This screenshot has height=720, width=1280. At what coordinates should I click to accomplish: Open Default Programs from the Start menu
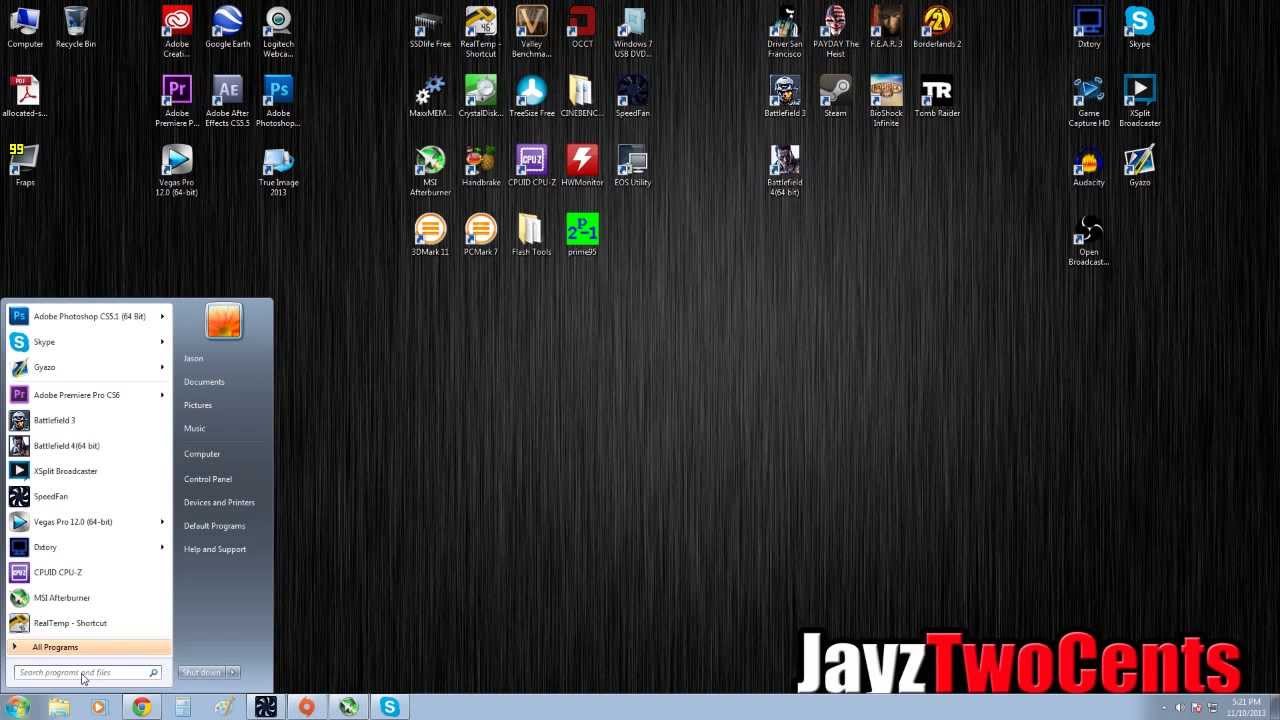point(214,526)
